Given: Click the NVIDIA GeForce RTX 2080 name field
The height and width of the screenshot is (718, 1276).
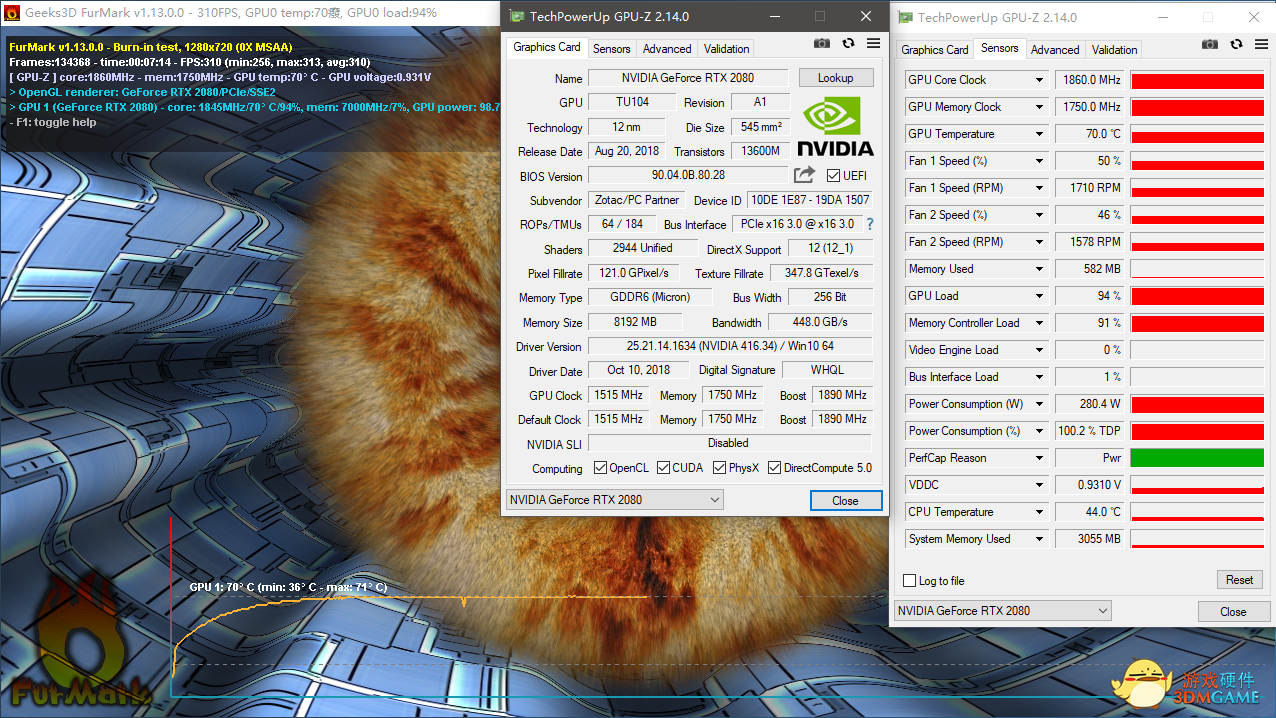Looking at the screenshot, I should 688,78.
